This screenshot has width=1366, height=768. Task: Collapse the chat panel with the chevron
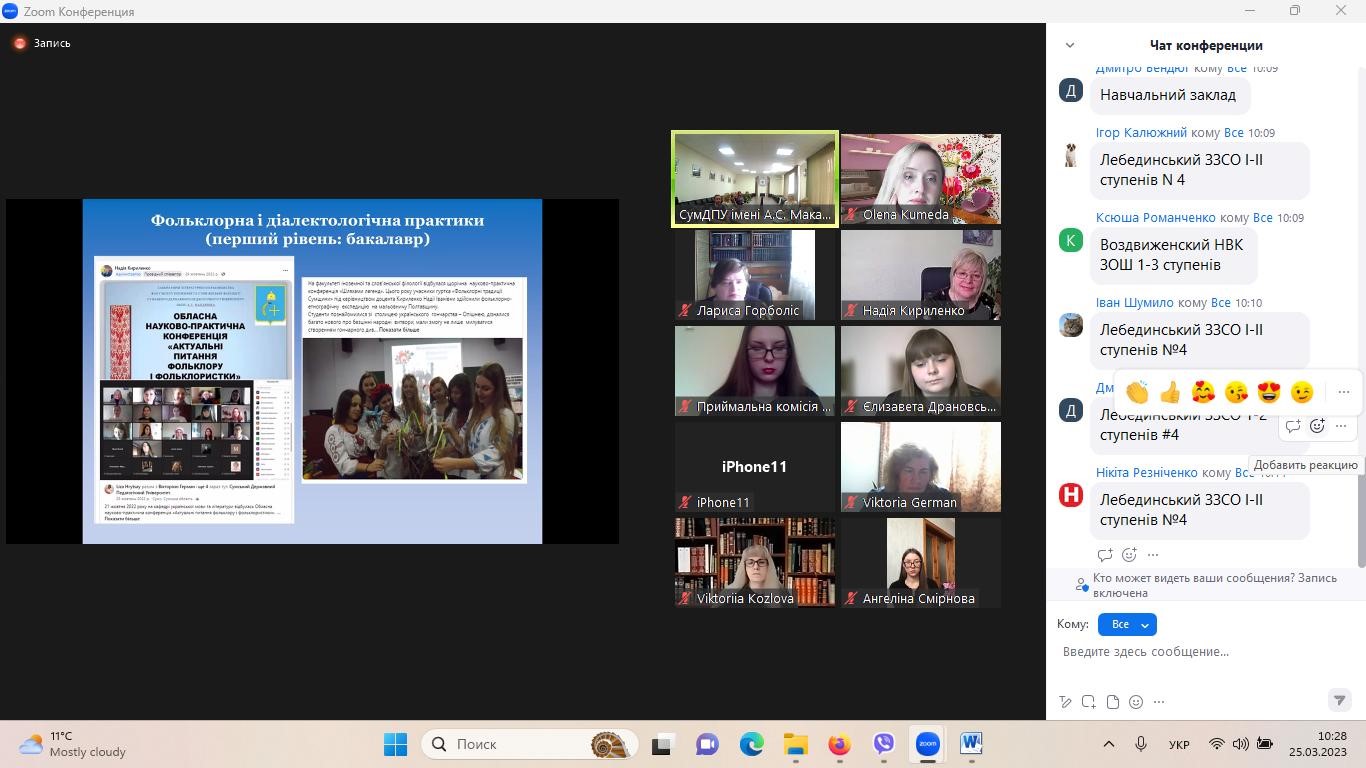1070,45
